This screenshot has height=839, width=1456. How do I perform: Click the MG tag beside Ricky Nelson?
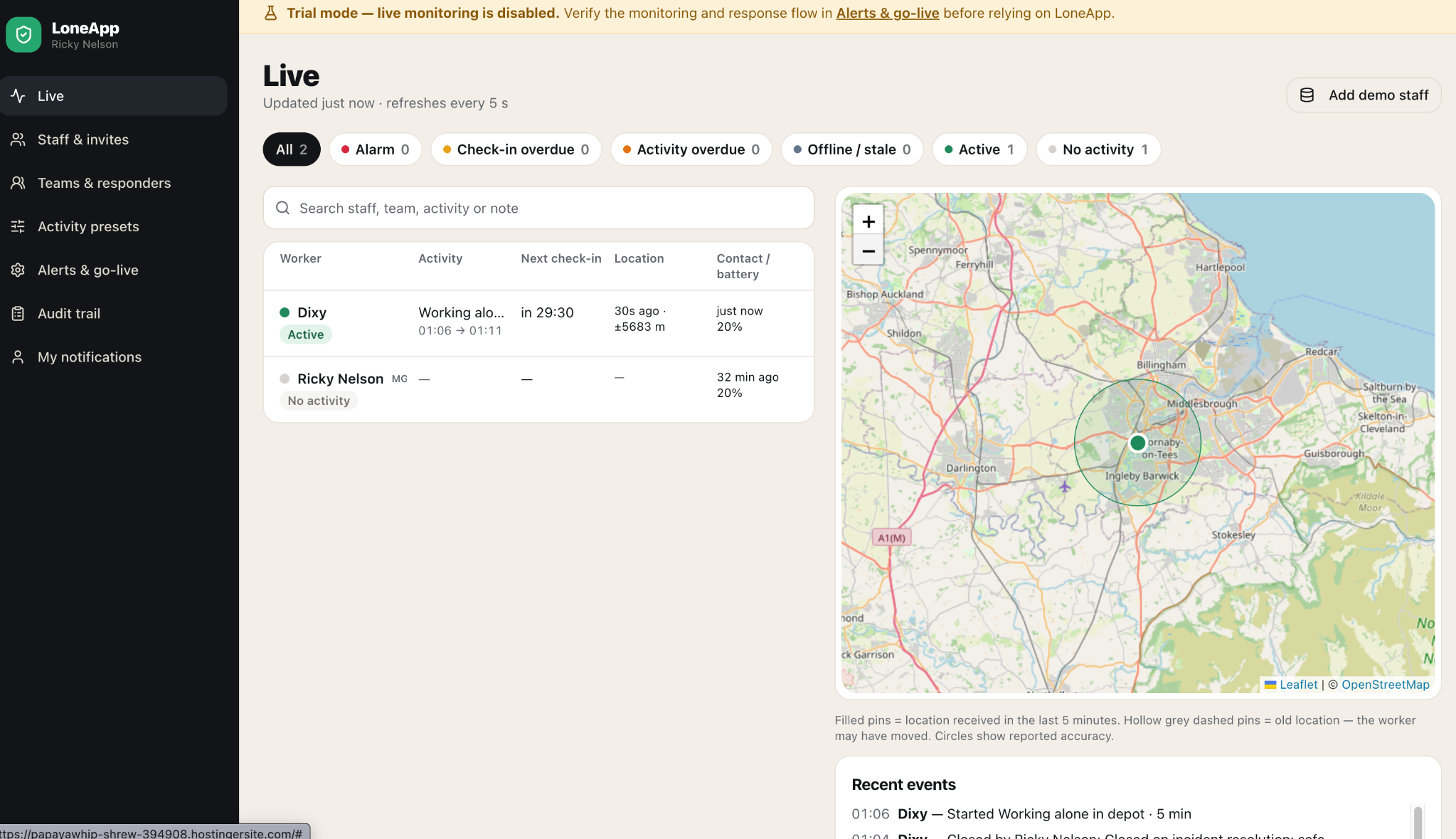pyautogui.click(x=400, y=379)
